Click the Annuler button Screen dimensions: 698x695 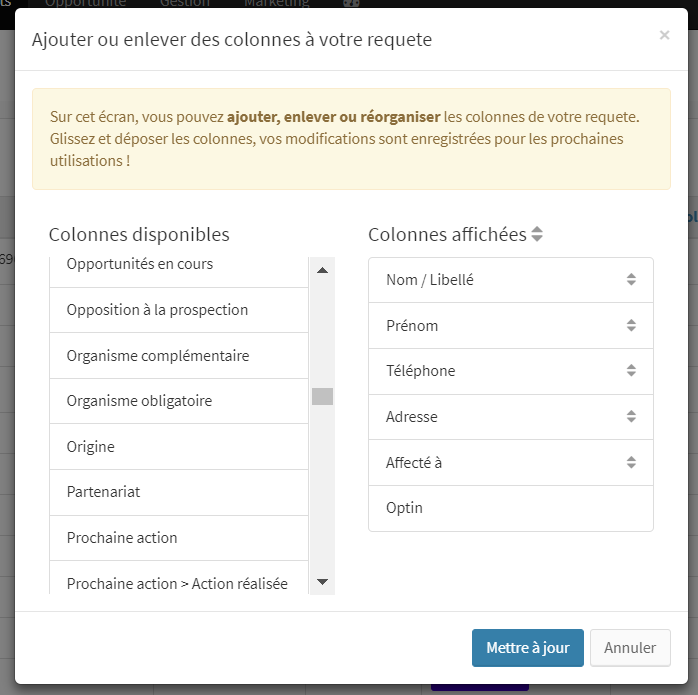point(630,648)
